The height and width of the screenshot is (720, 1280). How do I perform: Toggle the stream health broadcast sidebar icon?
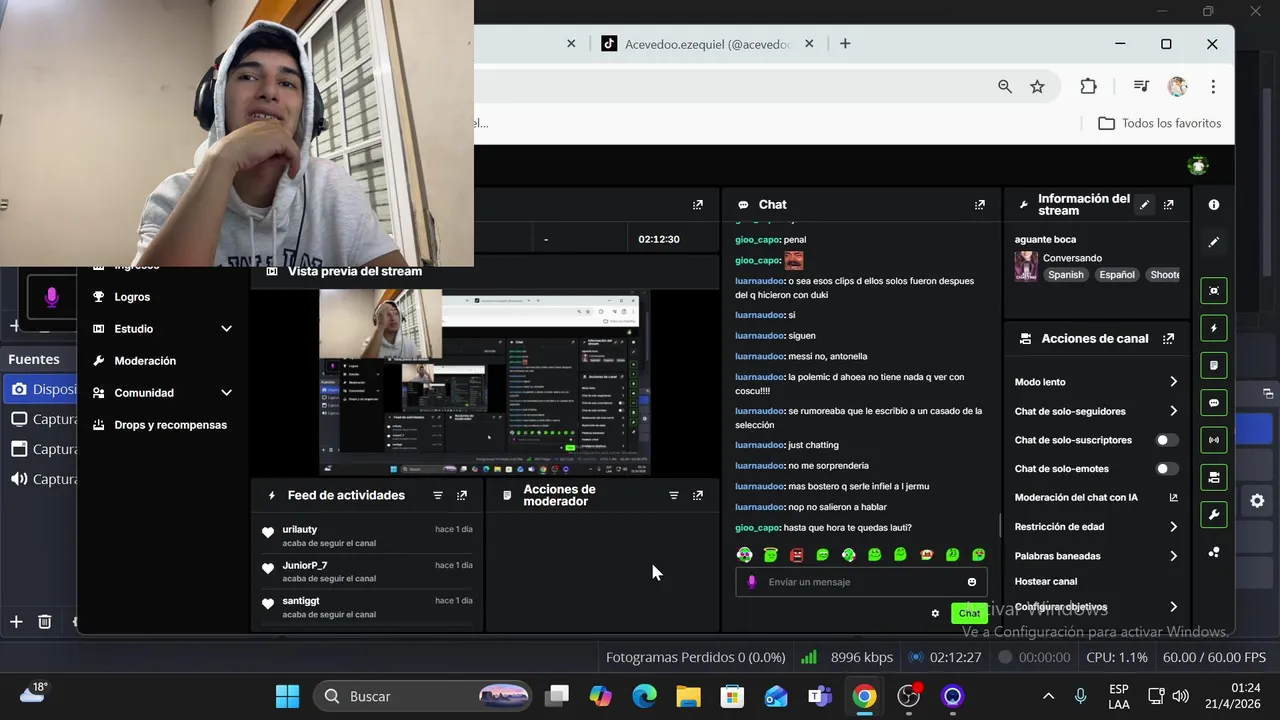[x=1213, y=440]
